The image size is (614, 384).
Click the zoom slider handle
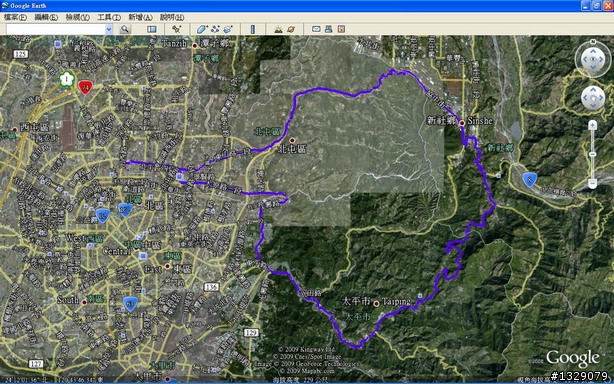tap(592, 155)
